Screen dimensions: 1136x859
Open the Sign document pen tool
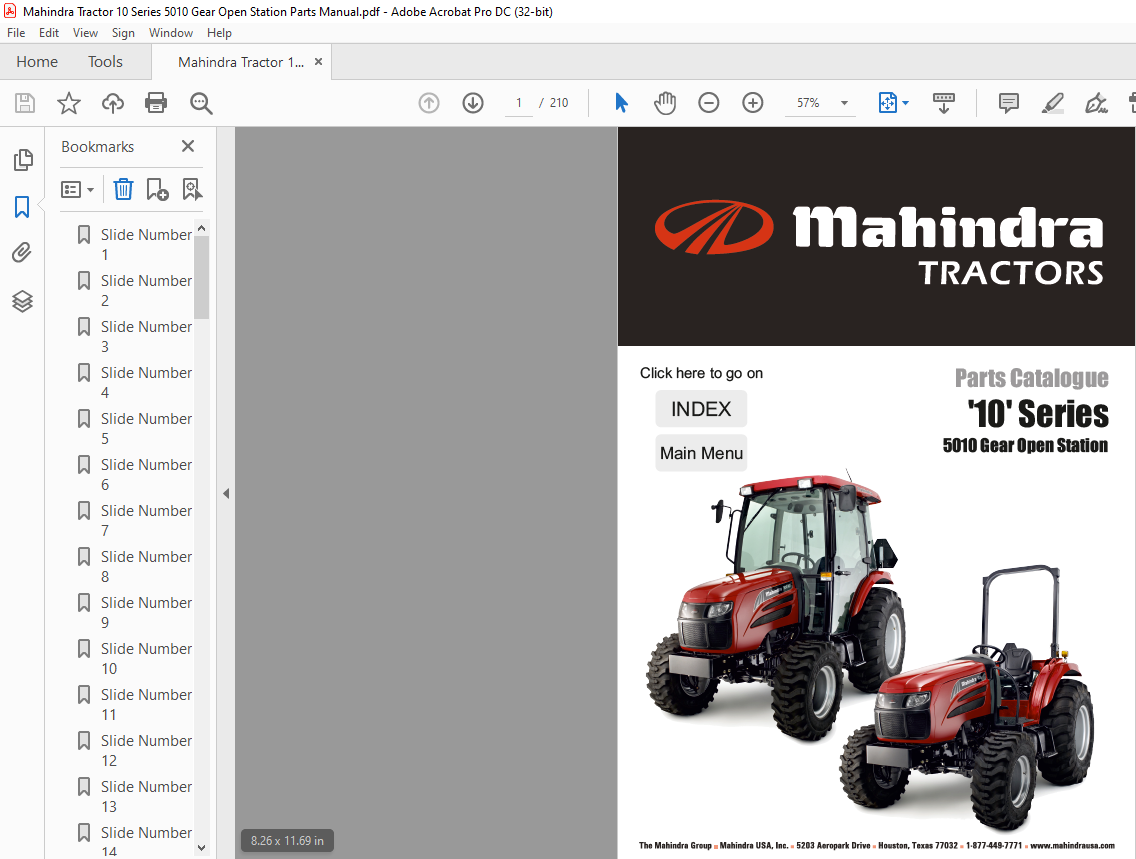[x=1096, y=103]
